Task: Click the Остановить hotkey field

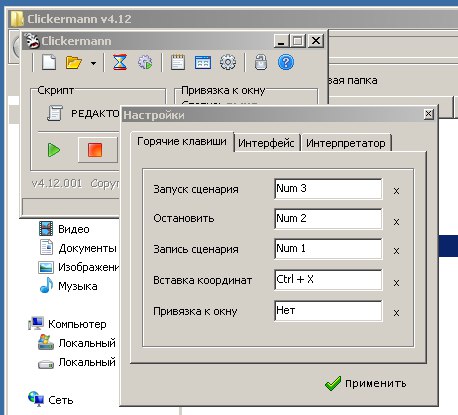Action: coord(328,219)
